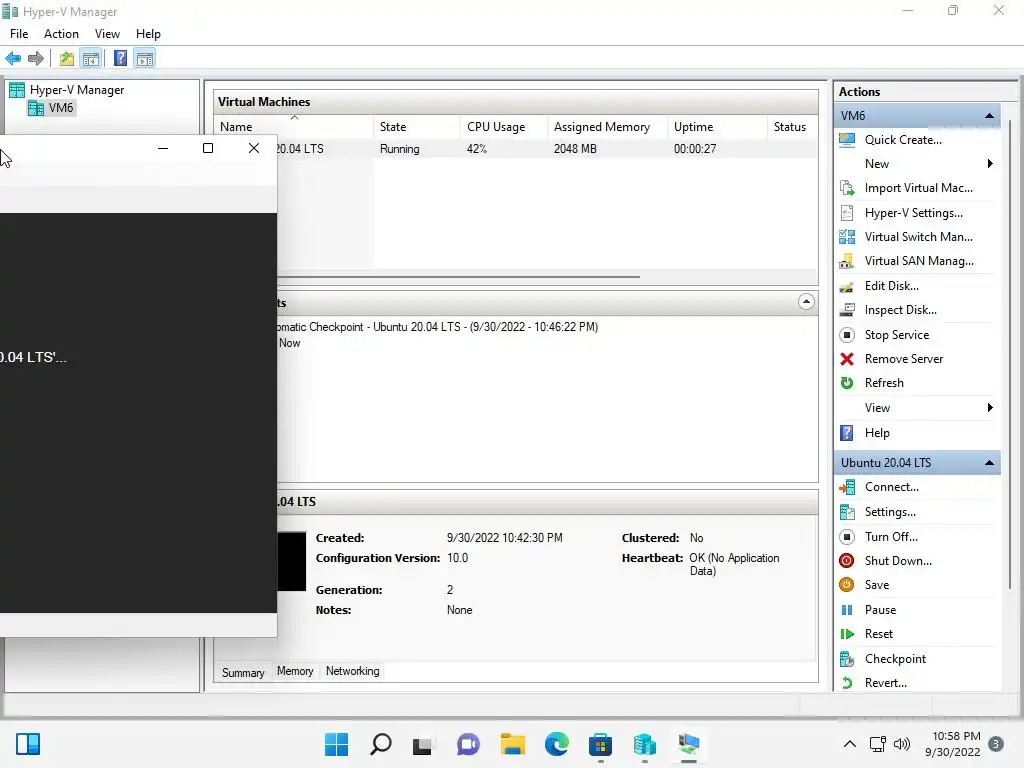Screen dimensions: 1024x768
Task: Toggle the Show/Hide Console Tree toolbar icon
Action: click(91, 59)
